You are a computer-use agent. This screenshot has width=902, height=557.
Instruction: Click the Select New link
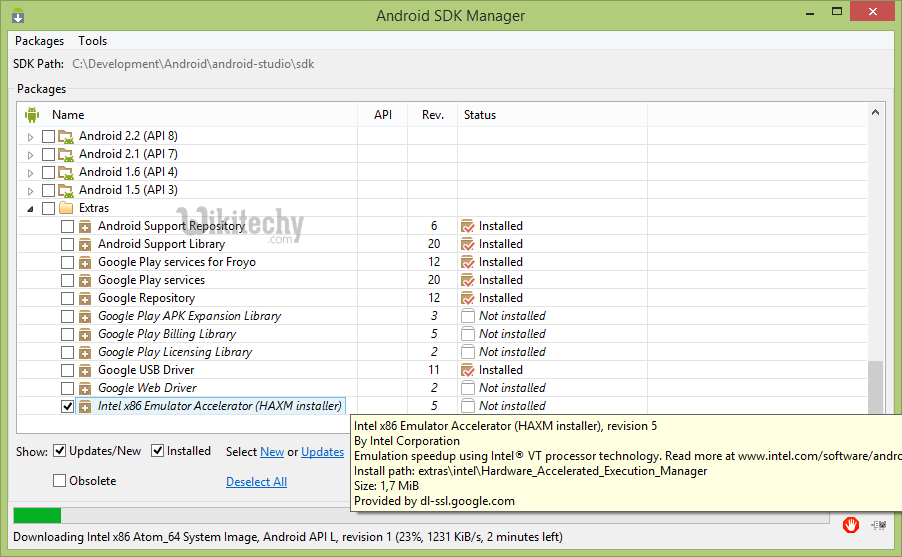pyautogui.click(x=271, y=452)
